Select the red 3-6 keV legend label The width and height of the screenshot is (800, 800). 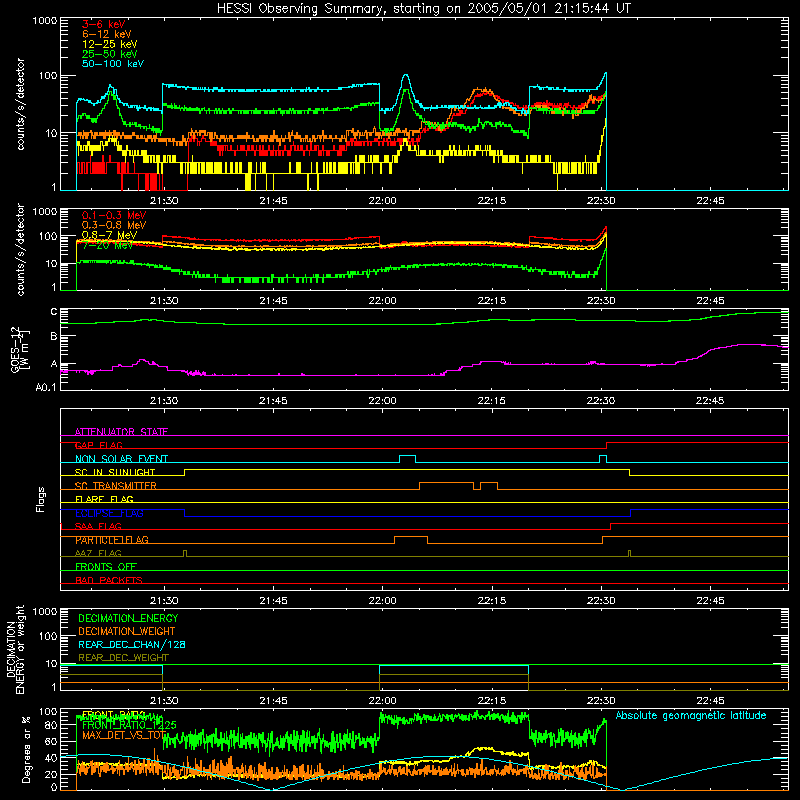(103, 24)
